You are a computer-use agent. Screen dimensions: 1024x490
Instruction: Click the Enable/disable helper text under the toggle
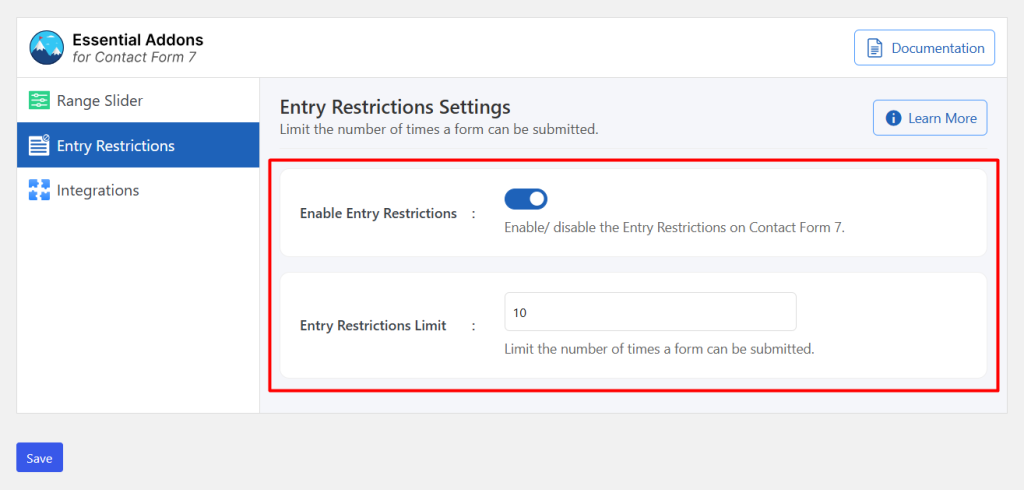(x=675, y=229)
